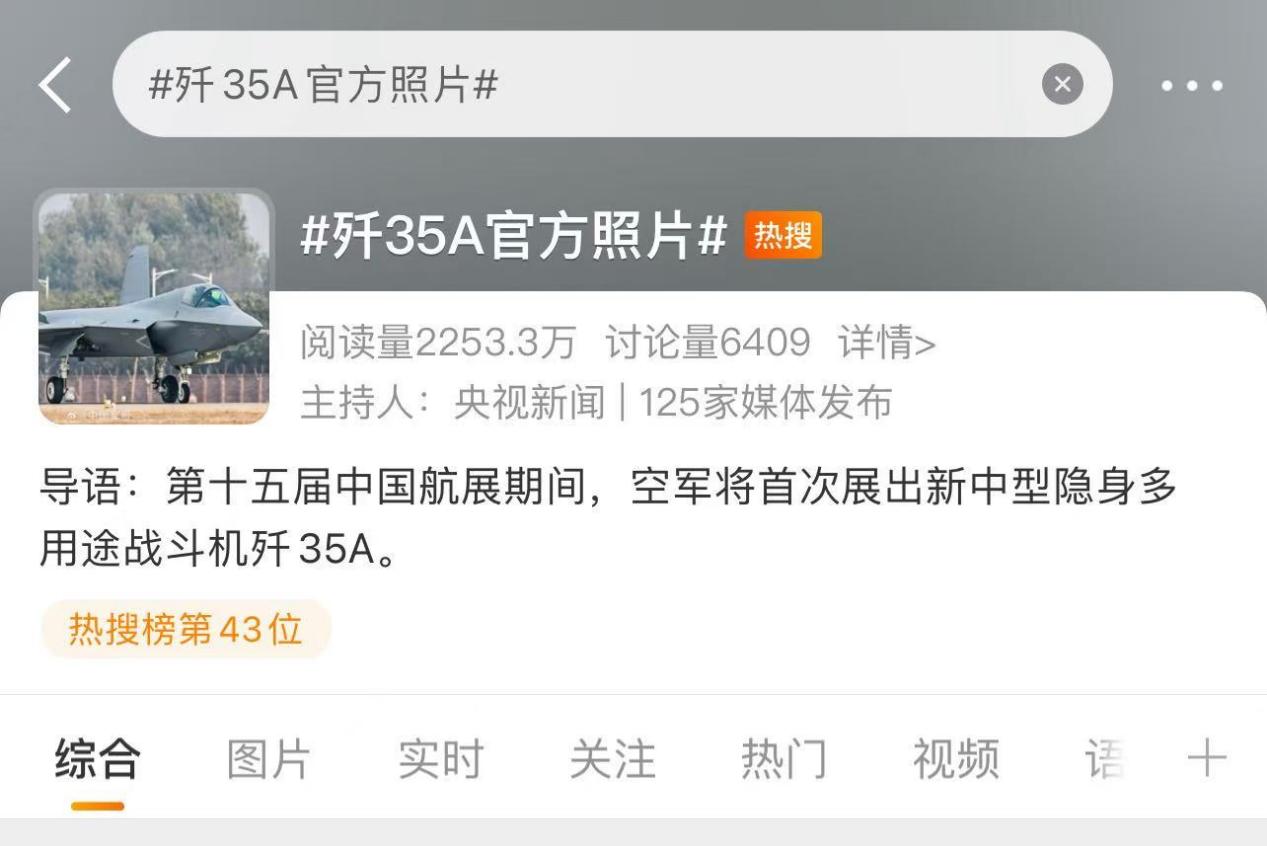This screenshot has height=846, width=1267.
Task: Tap the orange 热搜 badge
Action: pos(783,235)
